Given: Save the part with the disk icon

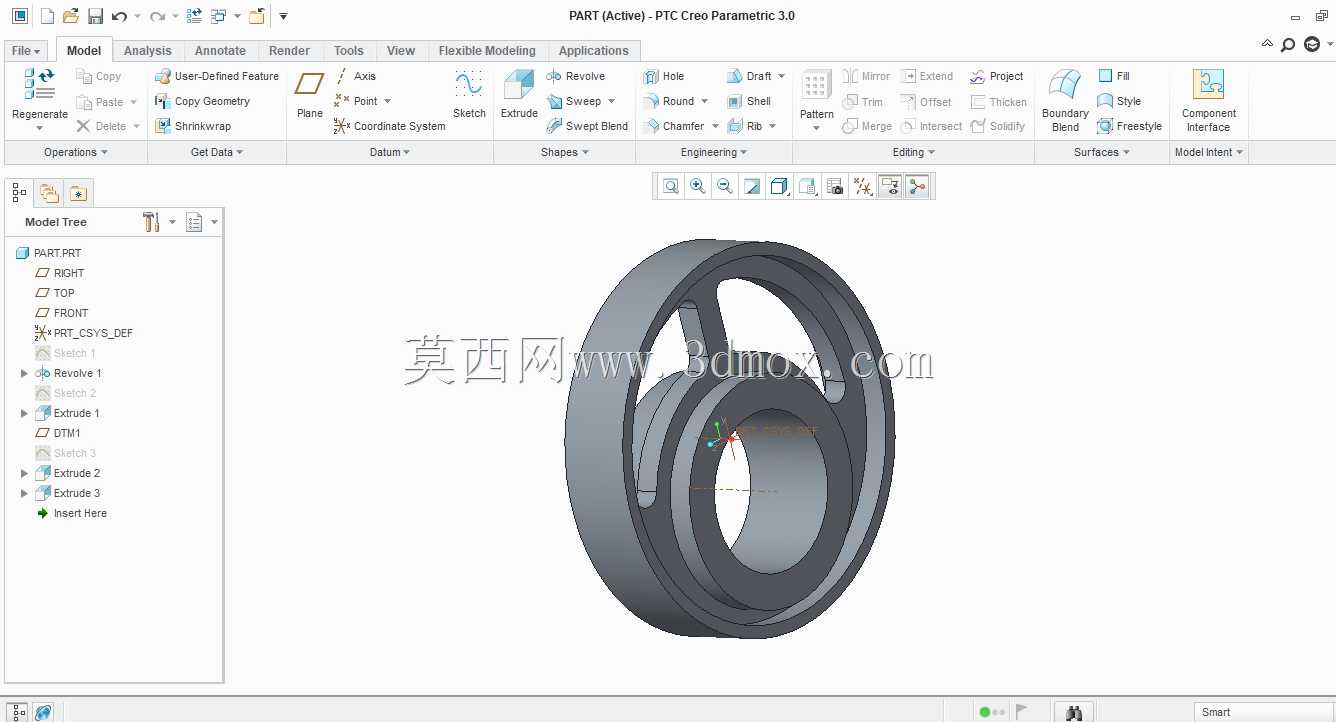Looking at the screenshot, I should pos(95,16).
